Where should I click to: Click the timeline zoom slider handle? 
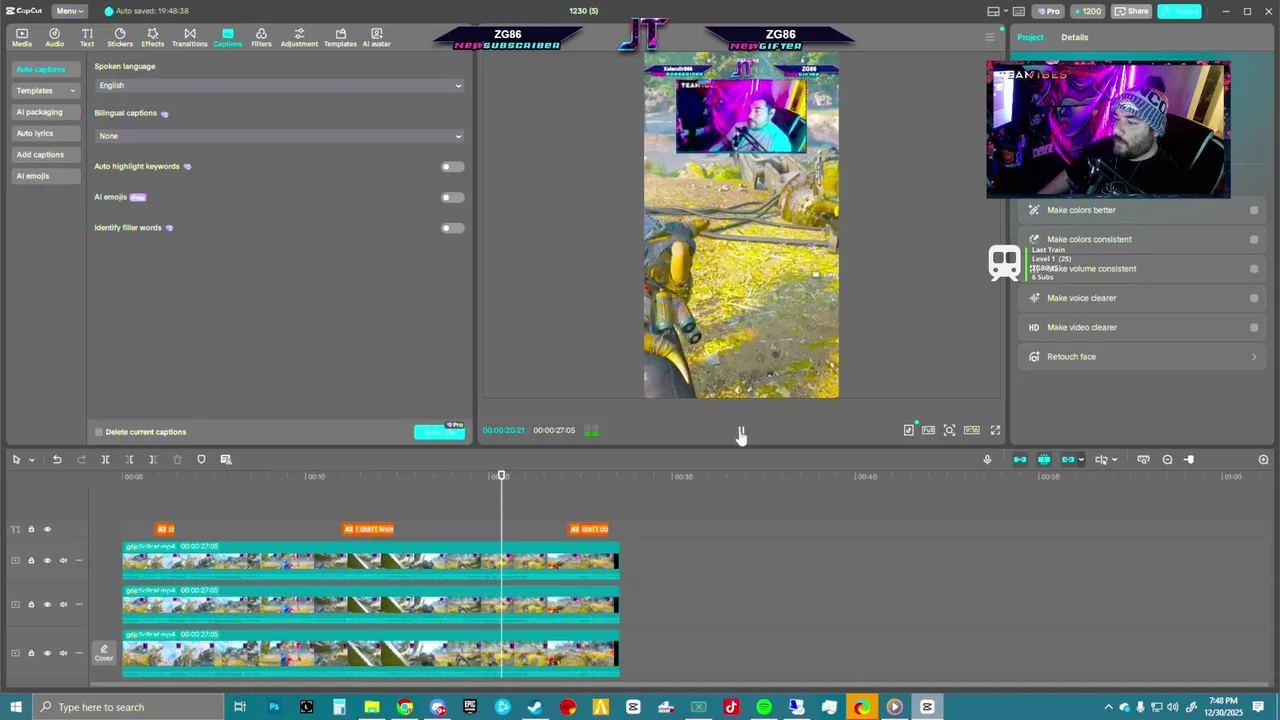point(1189,459)
